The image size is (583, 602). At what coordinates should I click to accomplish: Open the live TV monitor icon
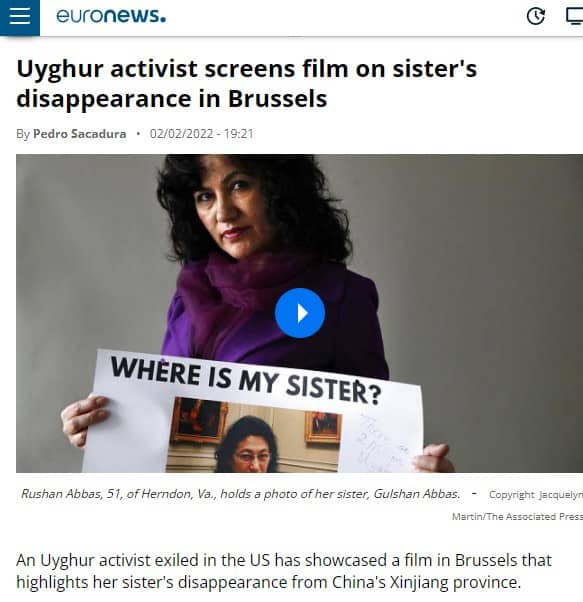[x=575, y=17]
